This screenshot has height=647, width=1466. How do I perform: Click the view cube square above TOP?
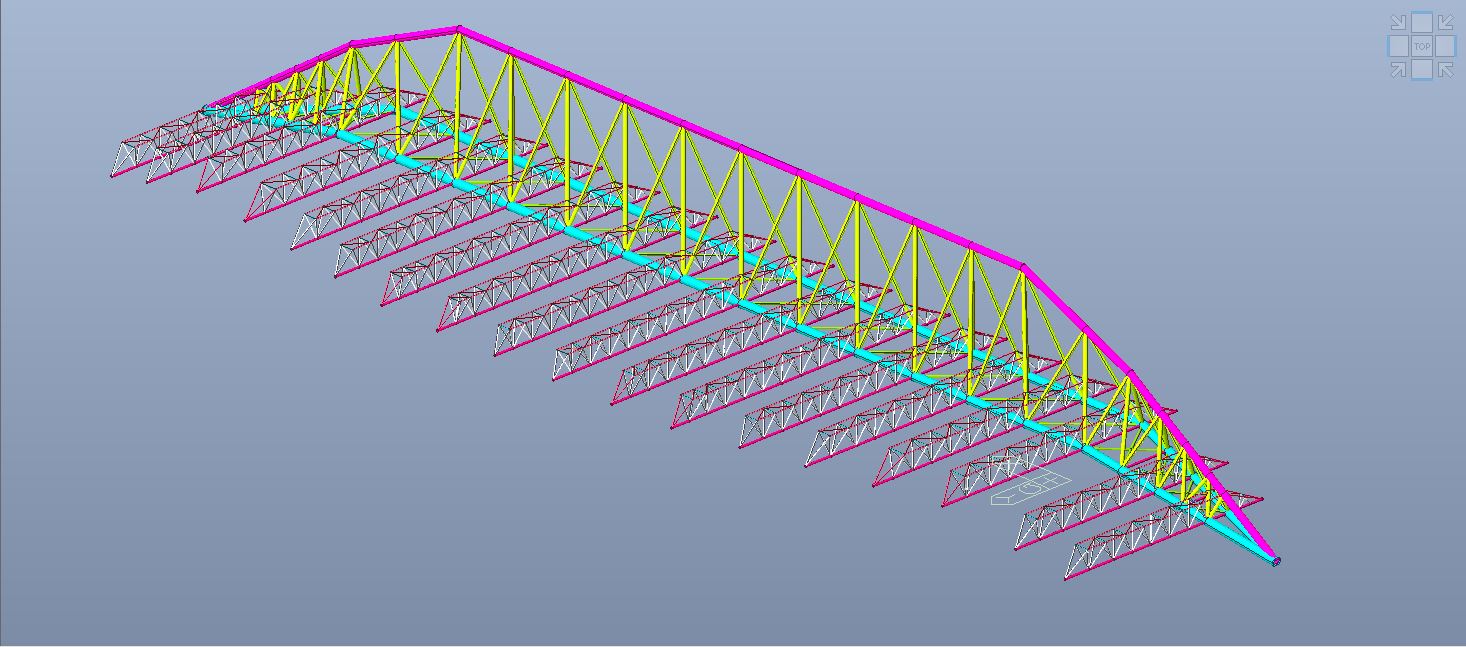(1421, 22)
